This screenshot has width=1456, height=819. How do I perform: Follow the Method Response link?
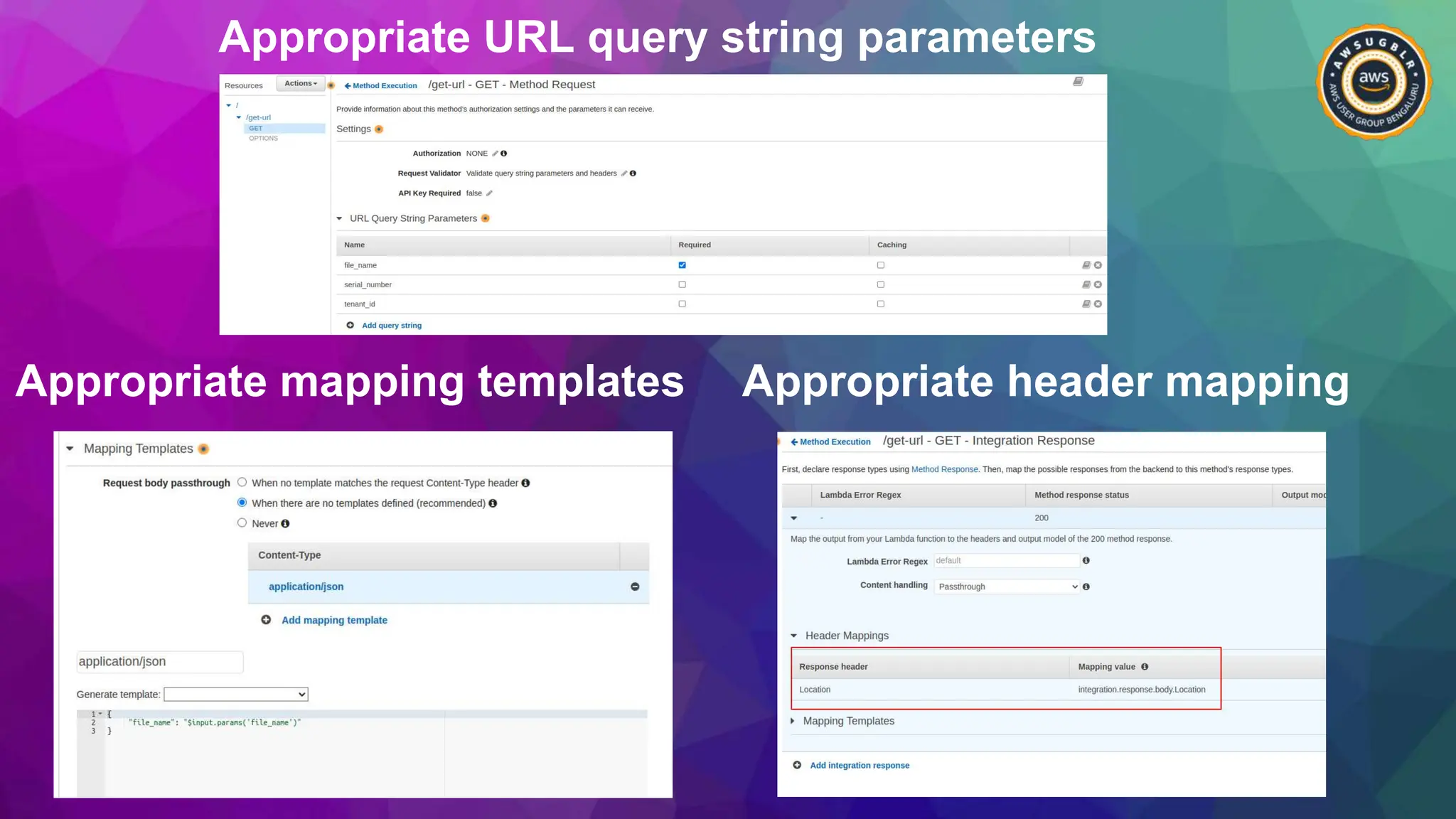pyautogui.click(x=945, y=469)
